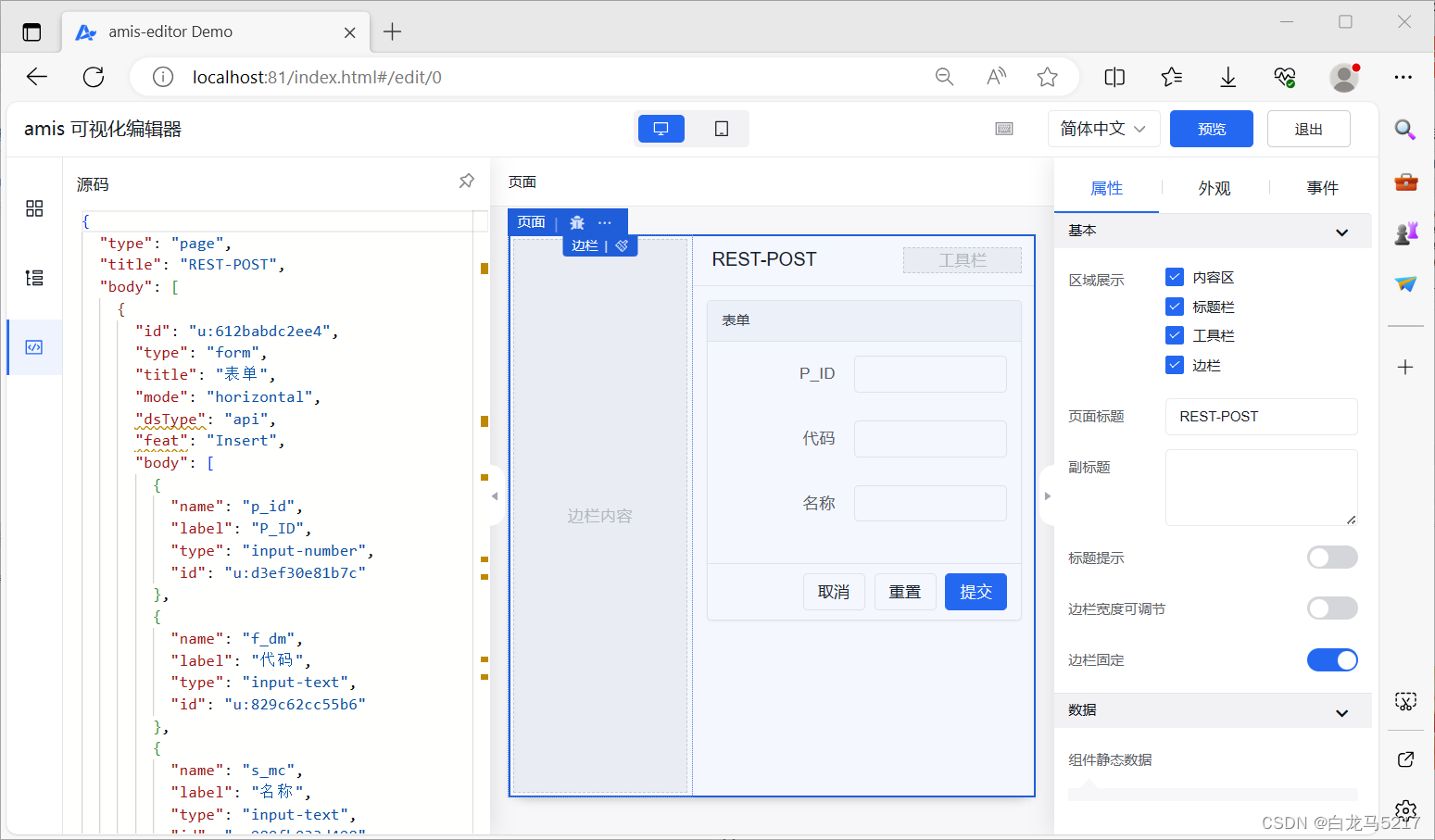Click the 工具栏 placeholder region

[x=963, y=260]
